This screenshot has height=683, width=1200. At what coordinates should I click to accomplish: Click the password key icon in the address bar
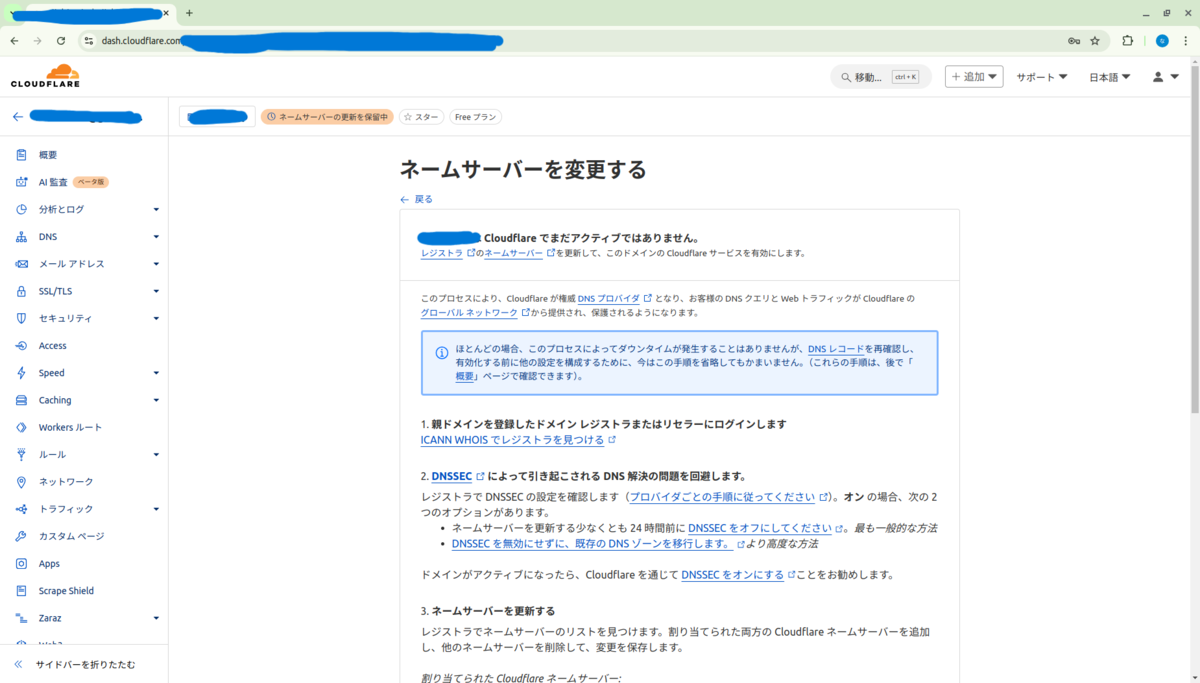[1074, 41]
